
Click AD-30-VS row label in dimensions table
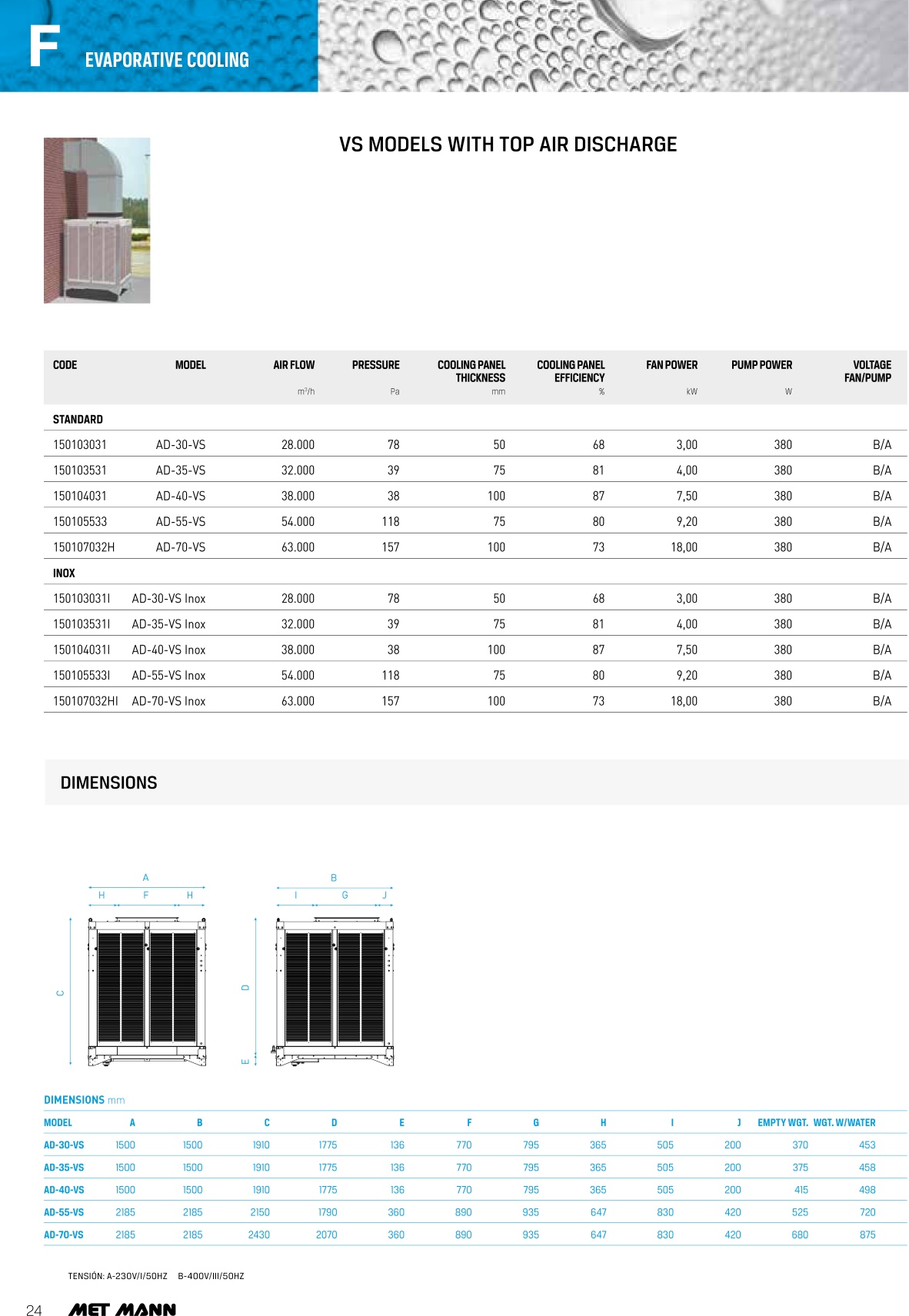[x=64, y=1145]
